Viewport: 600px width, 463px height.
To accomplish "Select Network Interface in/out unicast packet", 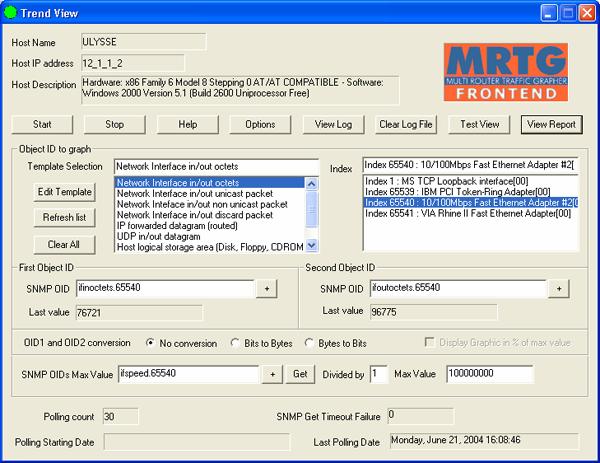I will point(194,193).
